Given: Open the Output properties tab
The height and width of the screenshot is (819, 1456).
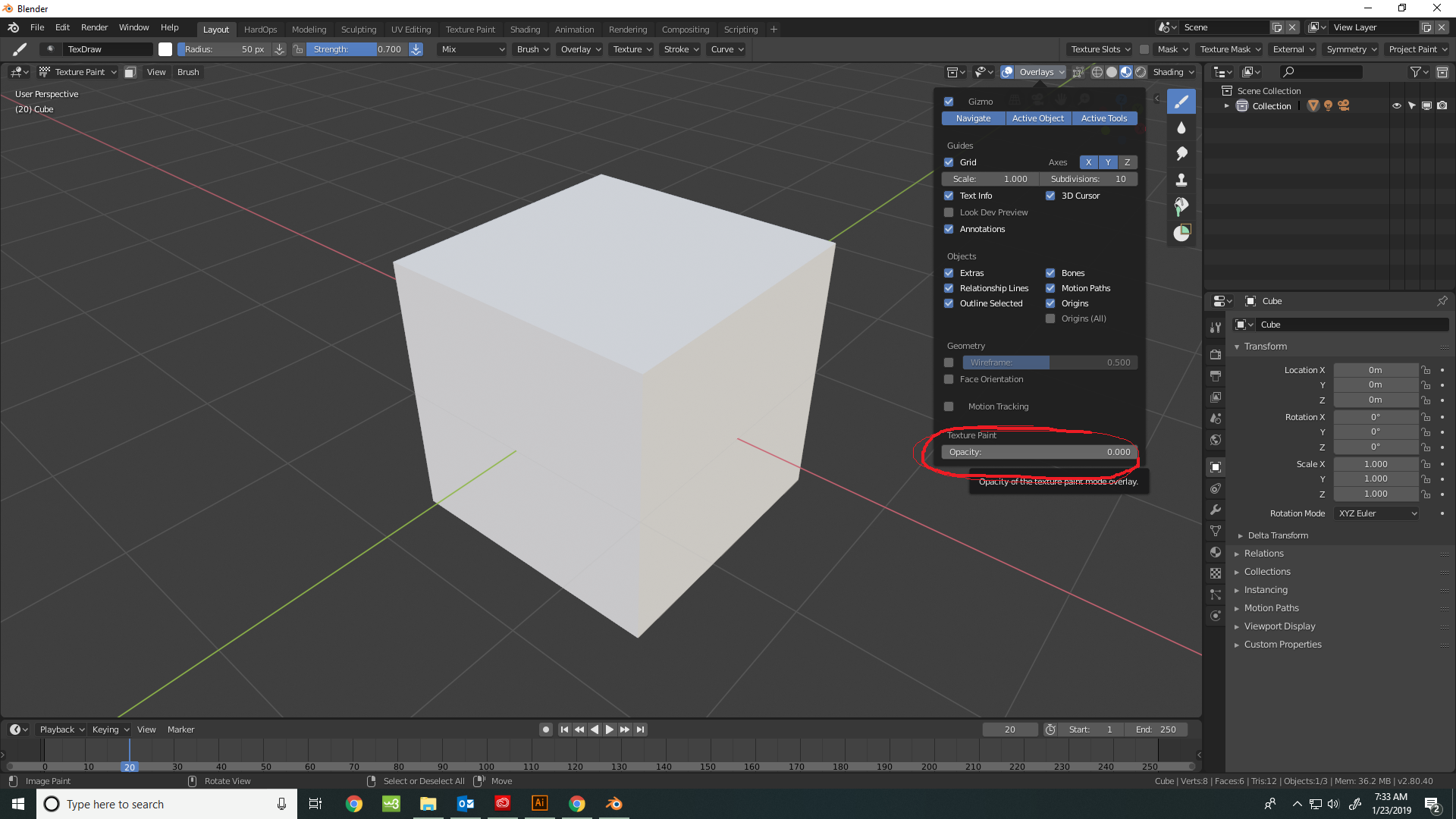Looking at the screenshot, I should [x=1216, y=375].
